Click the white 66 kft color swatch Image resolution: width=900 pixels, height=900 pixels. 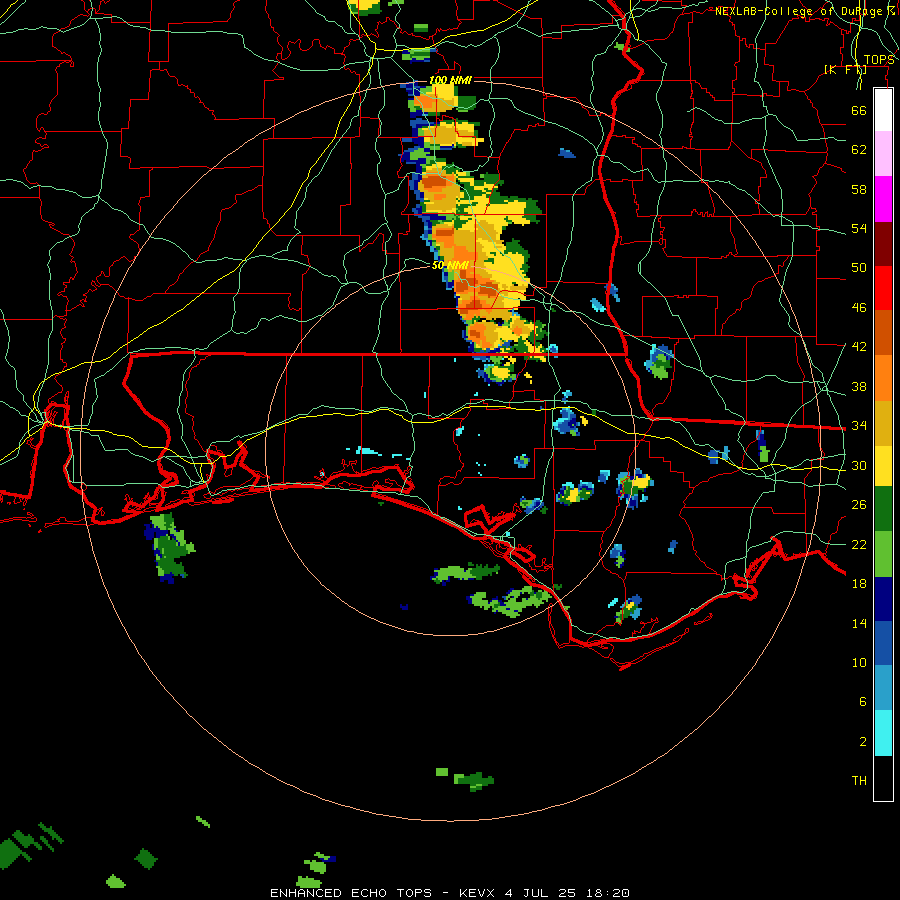[883, 110]
